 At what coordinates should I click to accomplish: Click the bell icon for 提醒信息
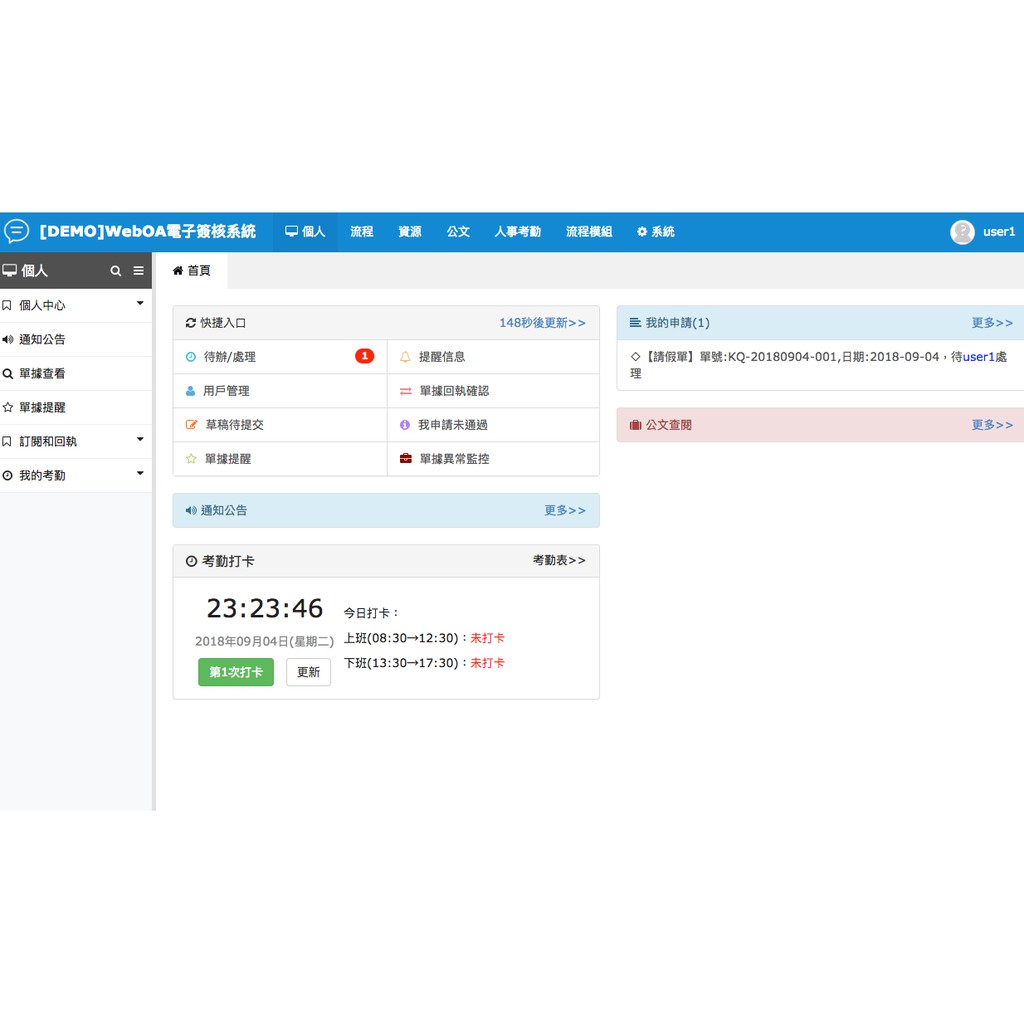(405, 357)
